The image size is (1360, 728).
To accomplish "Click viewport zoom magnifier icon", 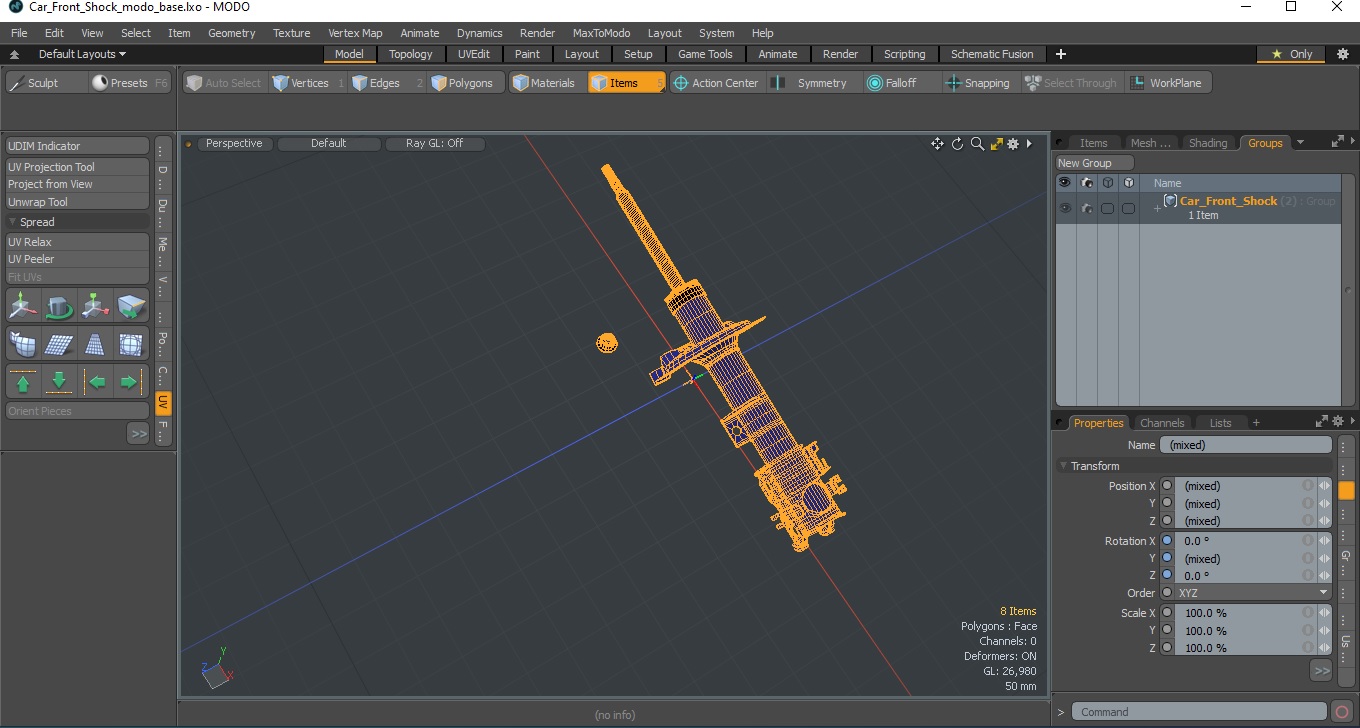I will tap(977, 144).
